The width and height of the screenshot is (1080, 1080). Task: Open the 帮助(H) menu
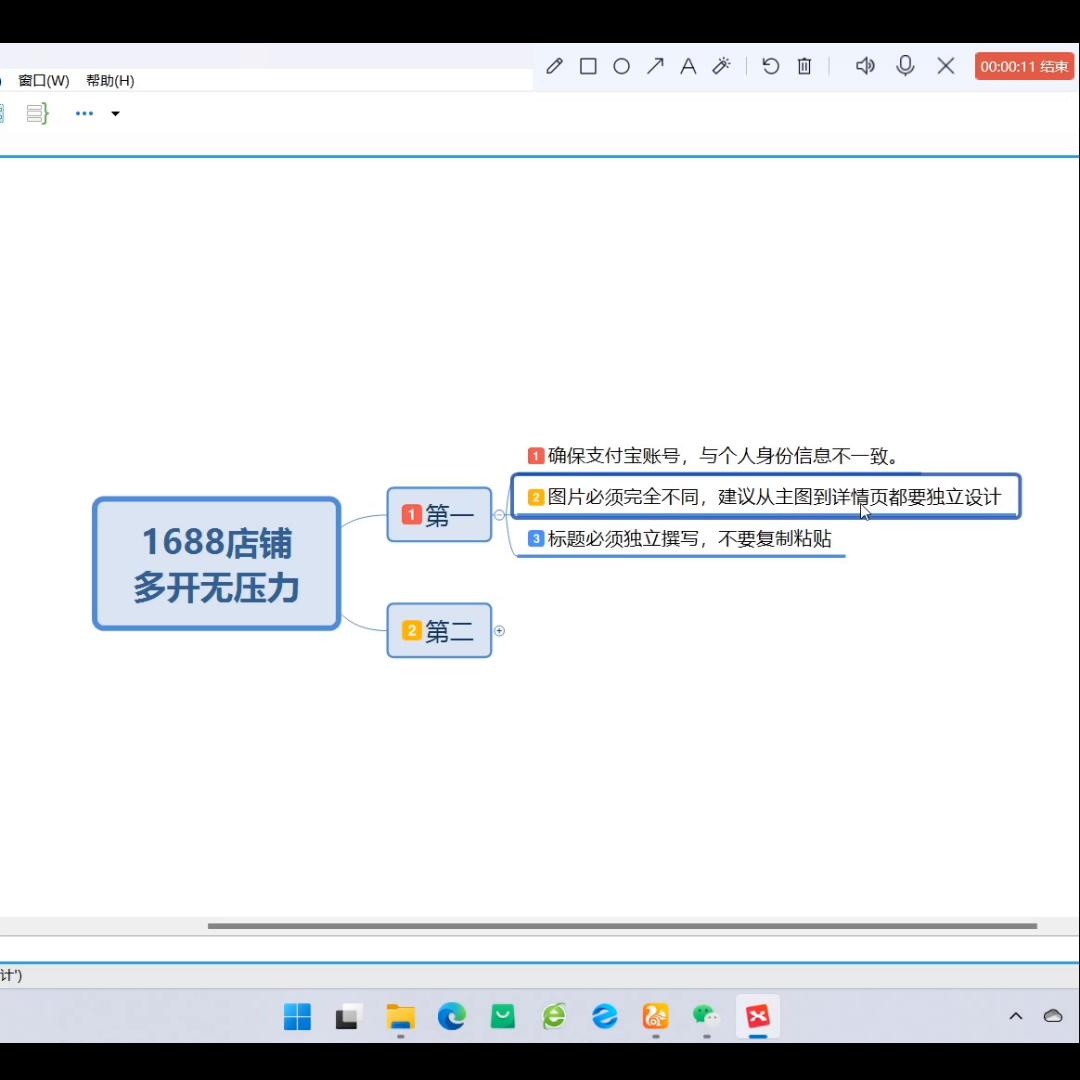(110, 81)
